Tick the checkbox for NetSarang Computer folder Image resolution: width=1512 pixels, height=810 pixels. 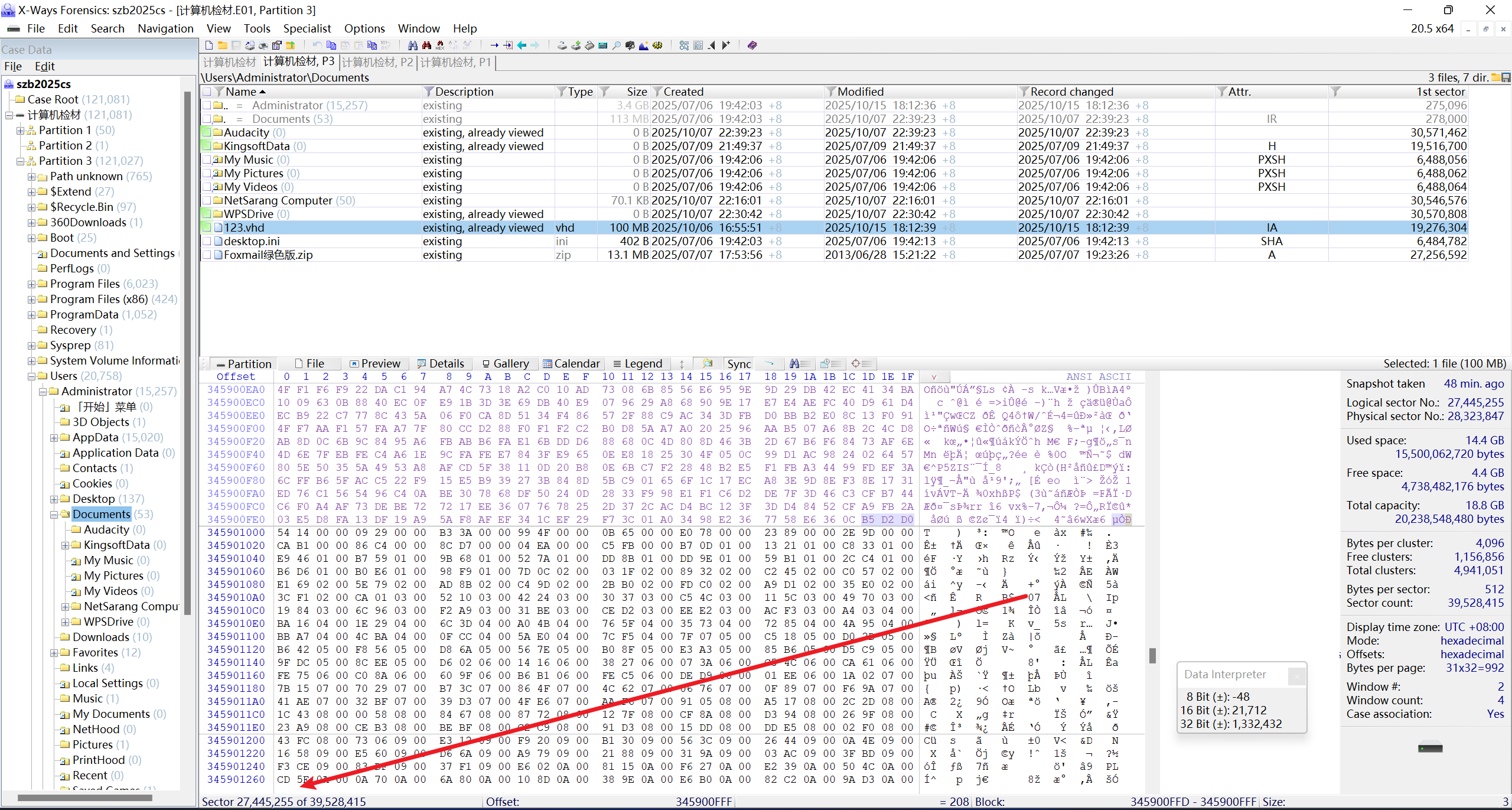coord(207,200)
